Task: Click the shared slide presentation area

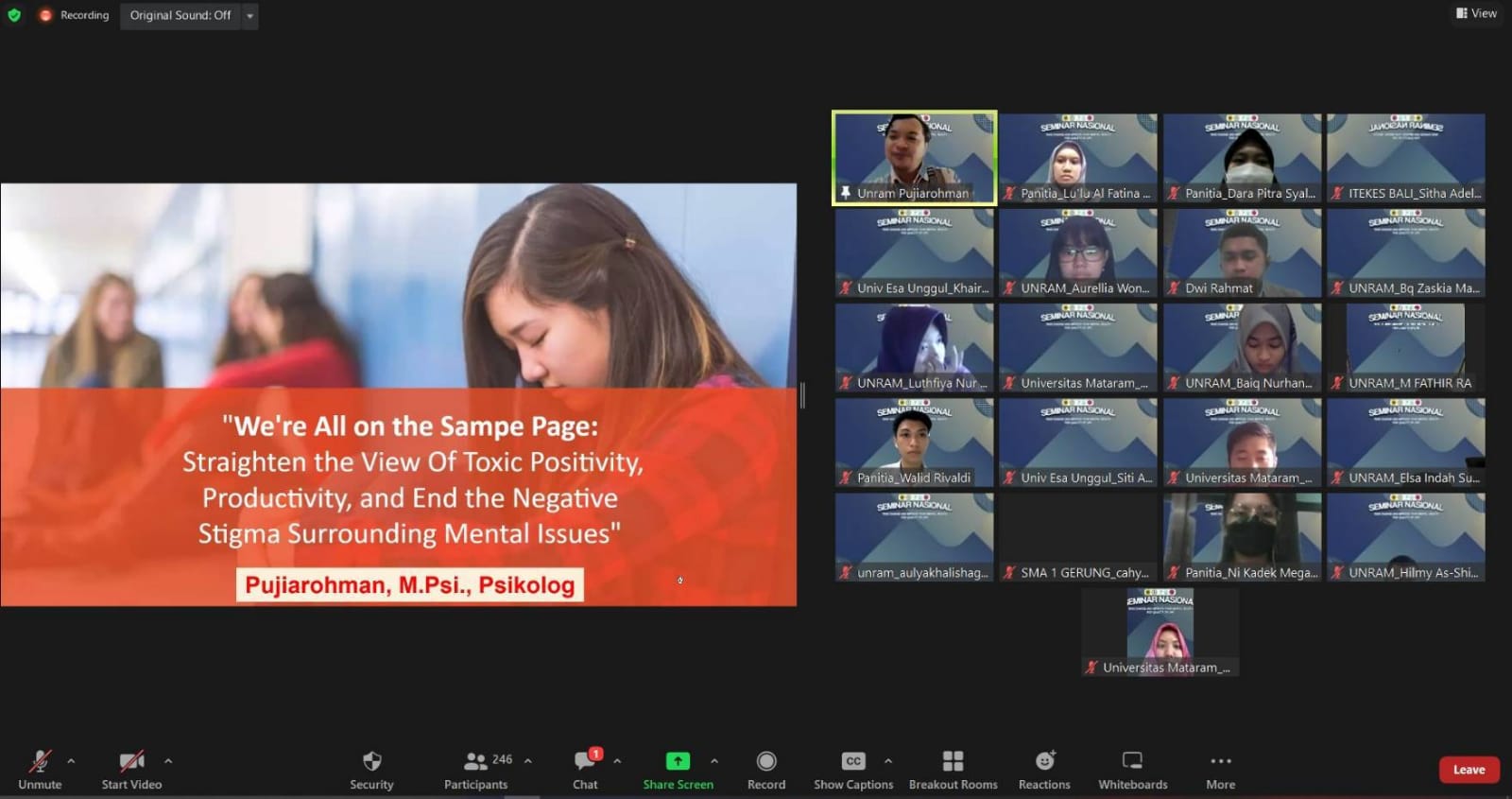Action: tap(398, 394)
